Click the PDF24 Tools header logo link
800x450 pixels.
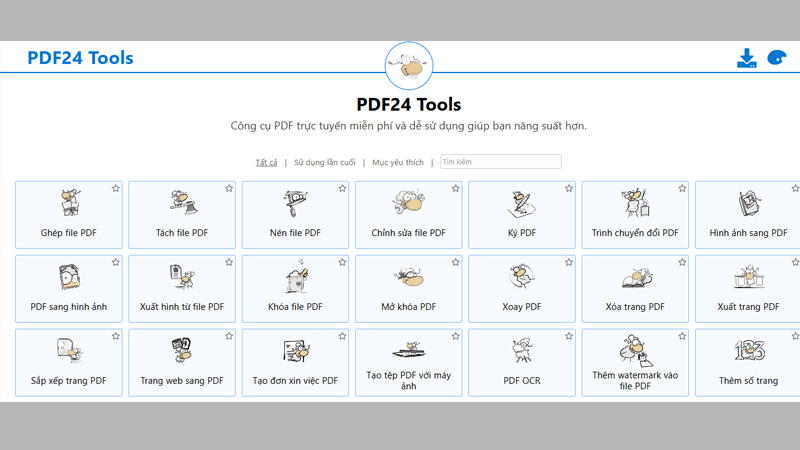coord(80,58)
